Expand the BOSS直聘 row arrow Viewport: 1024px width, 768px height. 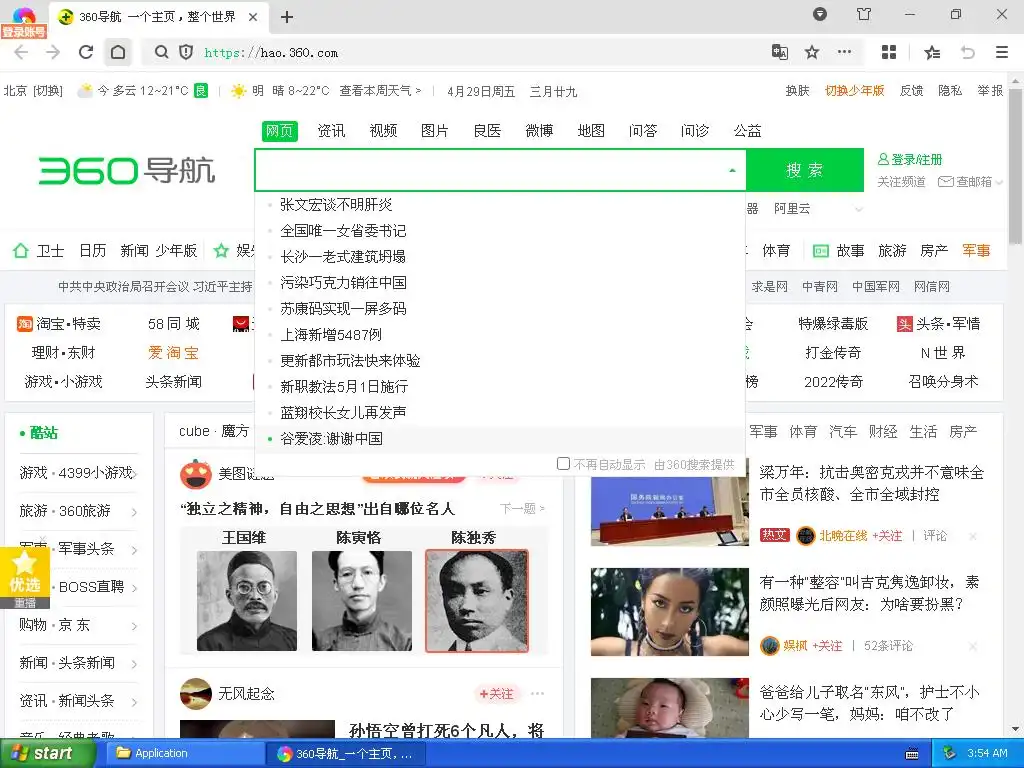pyautogui.click(x=134, y=588)
